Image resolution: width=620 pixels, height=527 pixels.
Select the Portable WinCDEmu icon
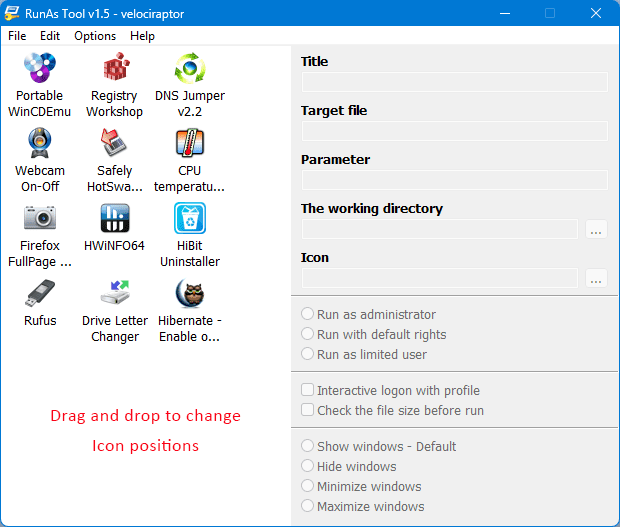click(40, 69)
